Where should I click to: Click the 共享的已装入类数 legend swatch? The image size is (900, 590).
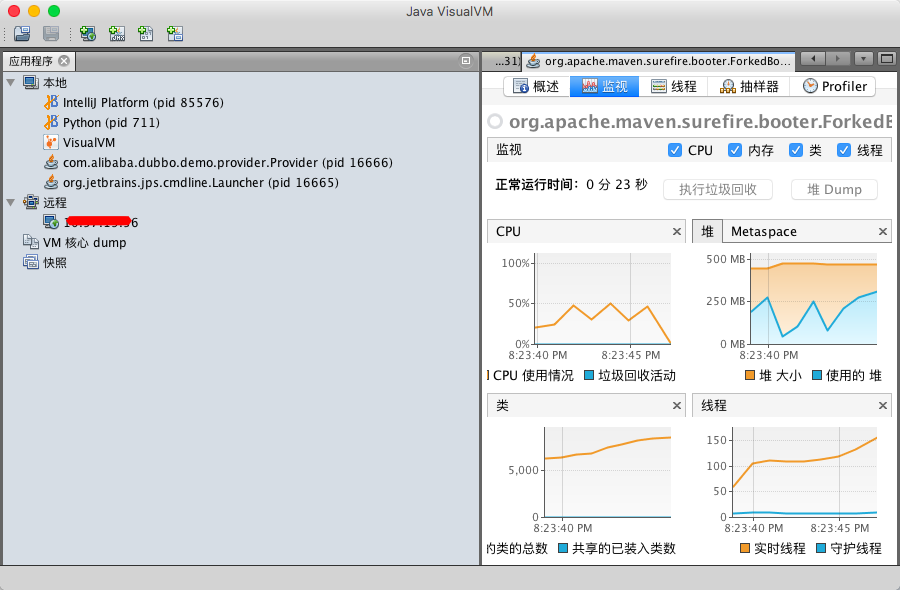click(563, 548)
